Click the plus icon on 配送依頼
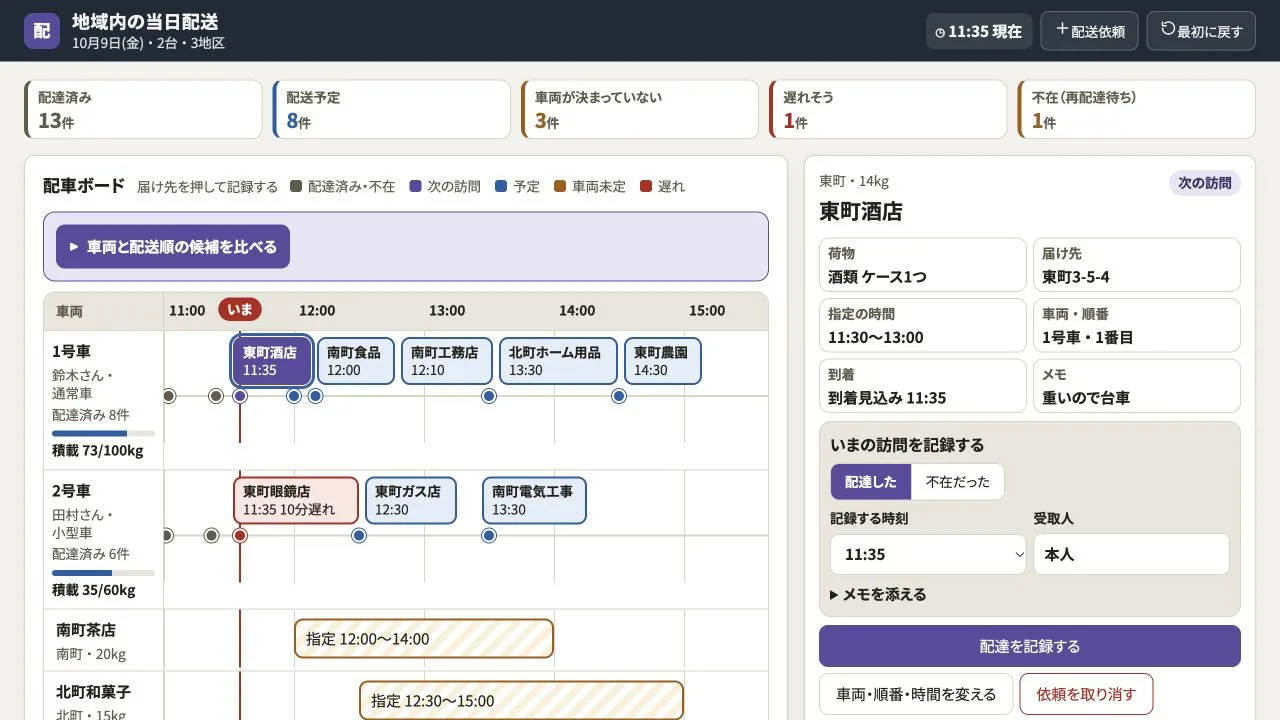The height and width of the screenshot is (720, 1280). pos(1062,29)
